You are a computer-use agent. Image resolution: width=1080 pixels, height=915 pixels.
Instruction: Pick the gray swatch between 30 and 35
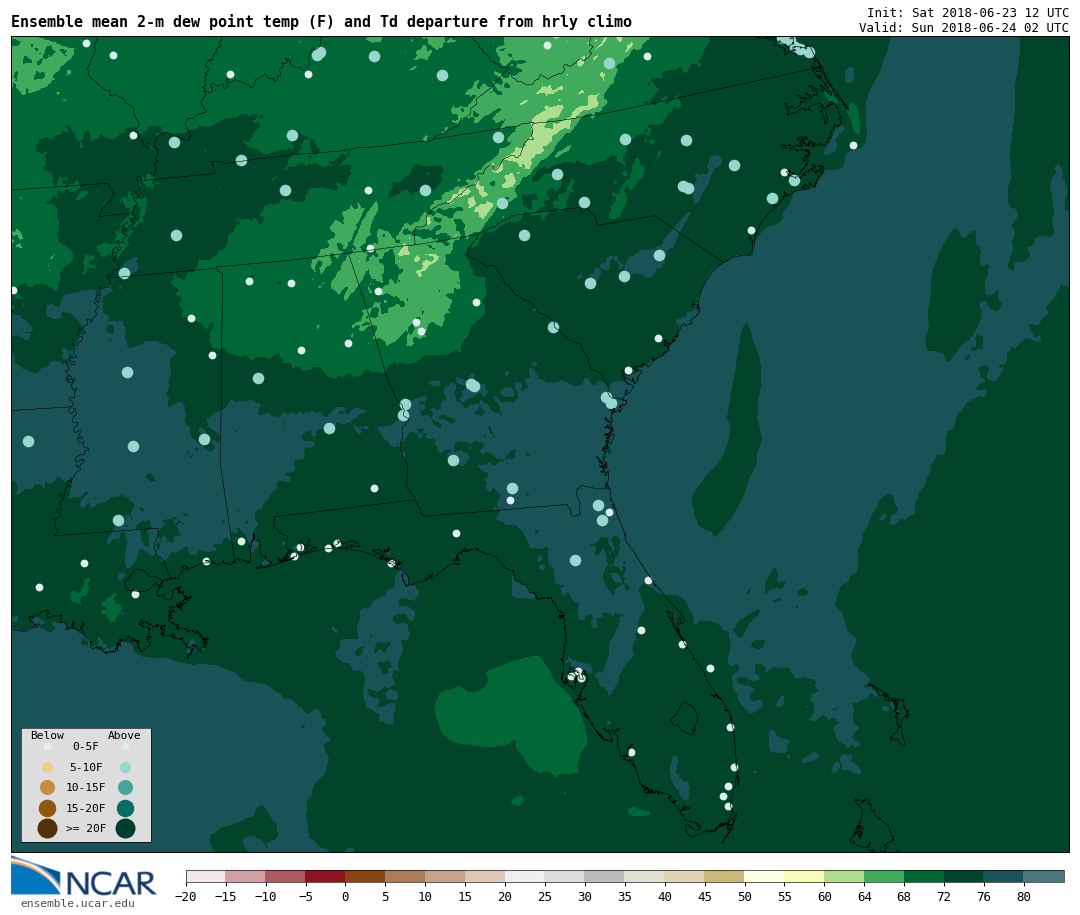pyautogui.click(x=605, y=876)
